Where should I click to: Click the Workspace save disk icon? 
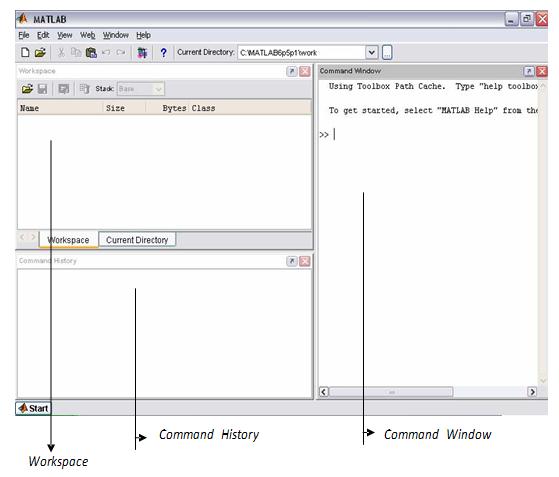[42, 89]
